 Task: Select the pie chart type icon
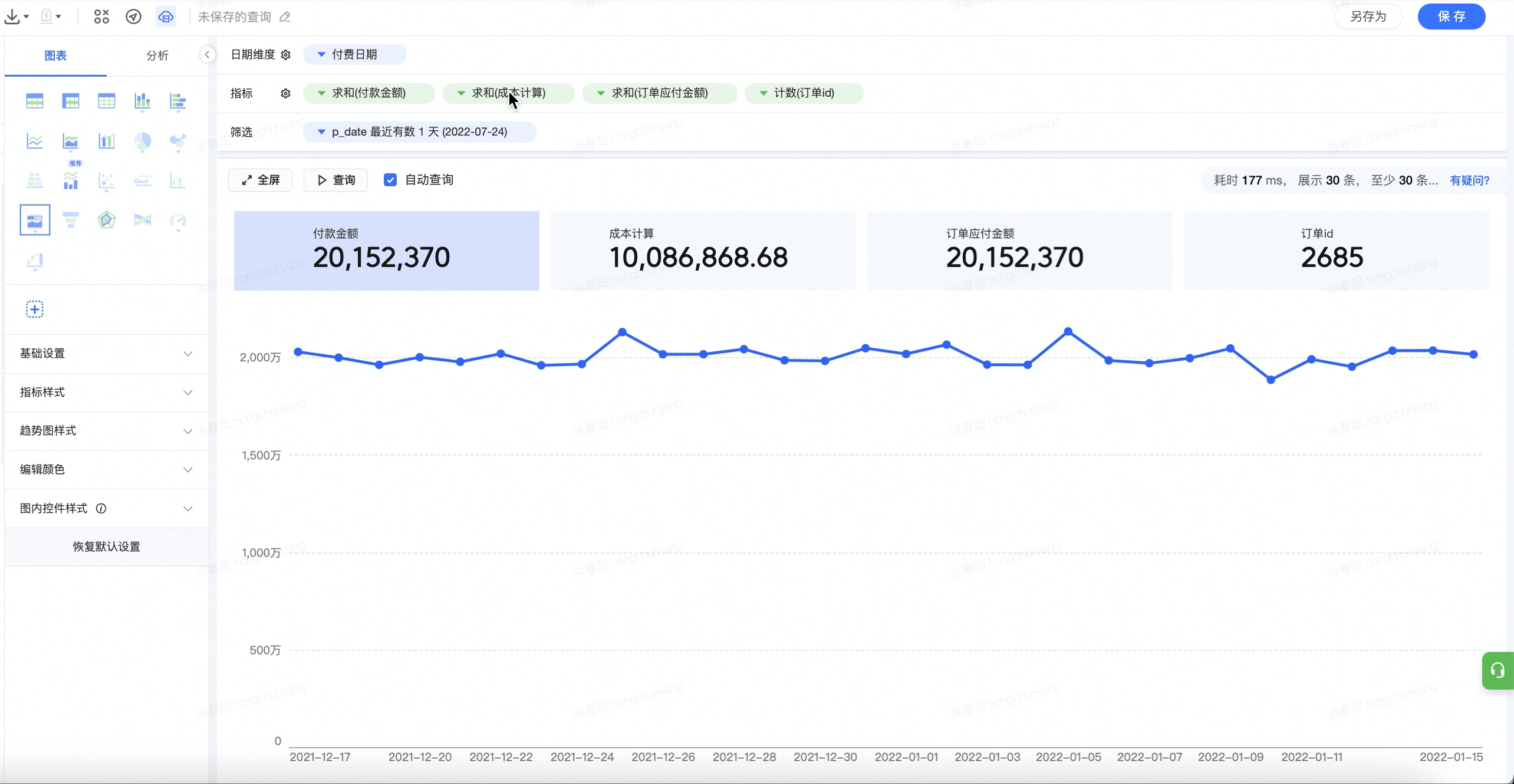pos(142,141)
